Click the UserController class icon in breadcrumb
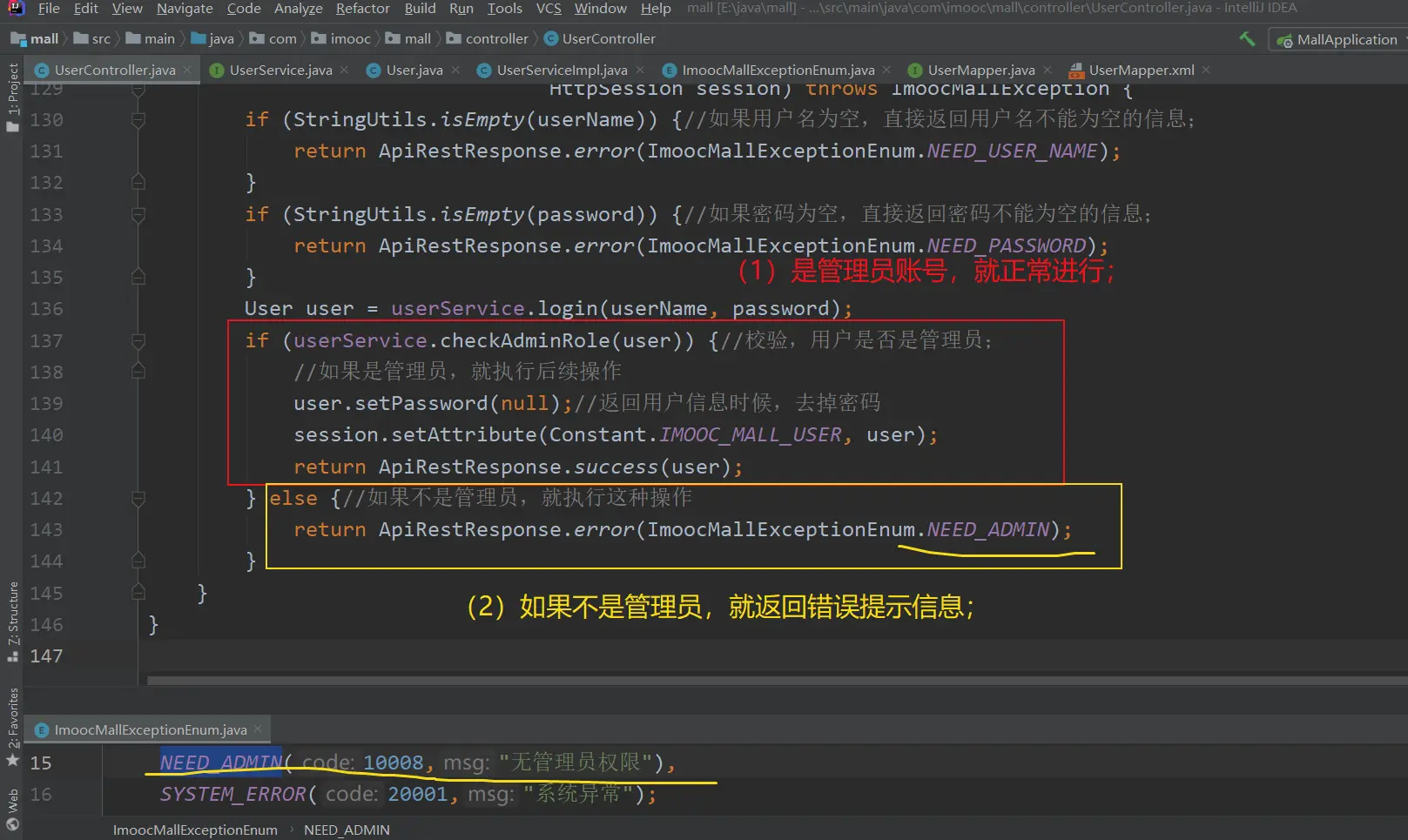Viewport: 1408px width, 840px height. [x=551, y=39]
